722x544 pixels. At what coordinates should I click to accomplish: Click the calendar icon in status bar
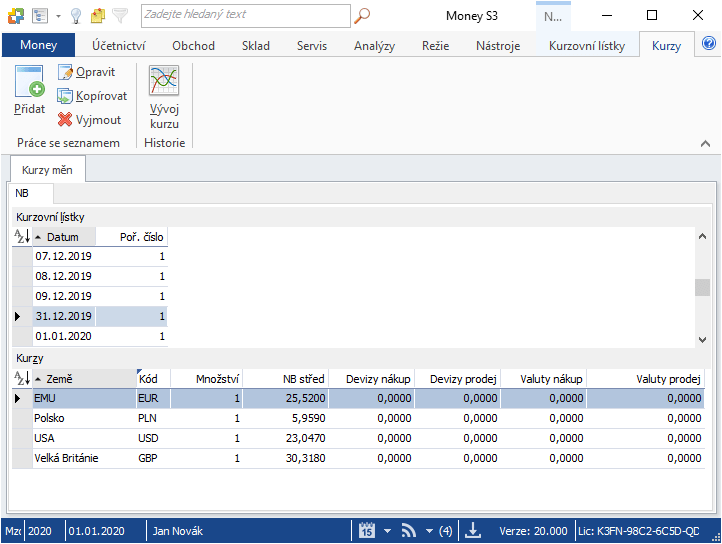tap(367, 531)
